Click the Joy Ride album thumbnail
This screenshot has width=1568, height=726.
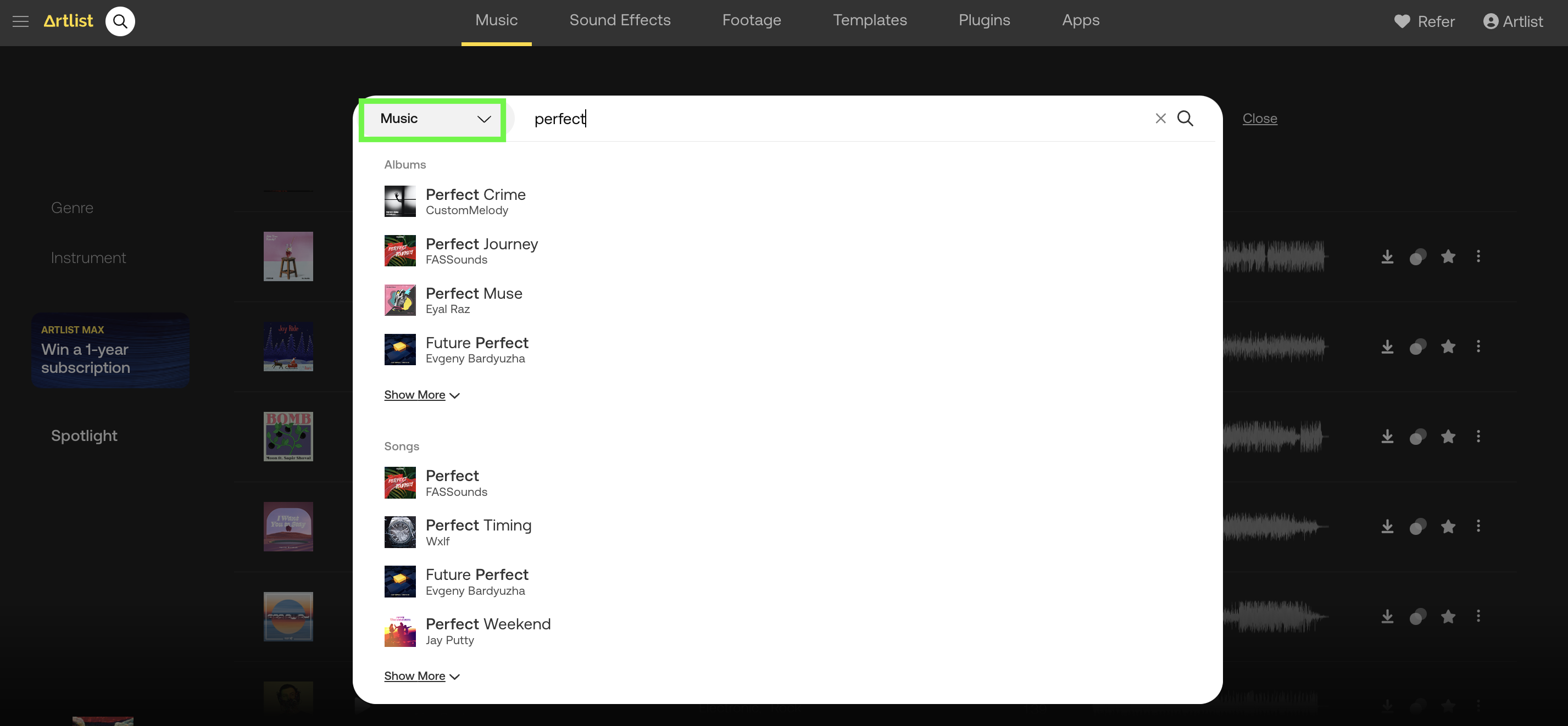[288, 347]
